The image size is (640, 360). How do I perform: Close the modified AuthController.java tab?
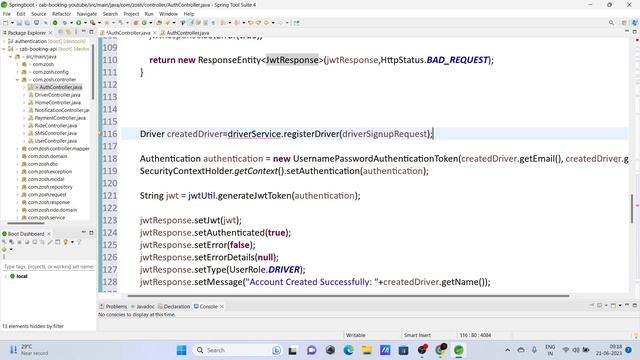[x=155, y=33]
